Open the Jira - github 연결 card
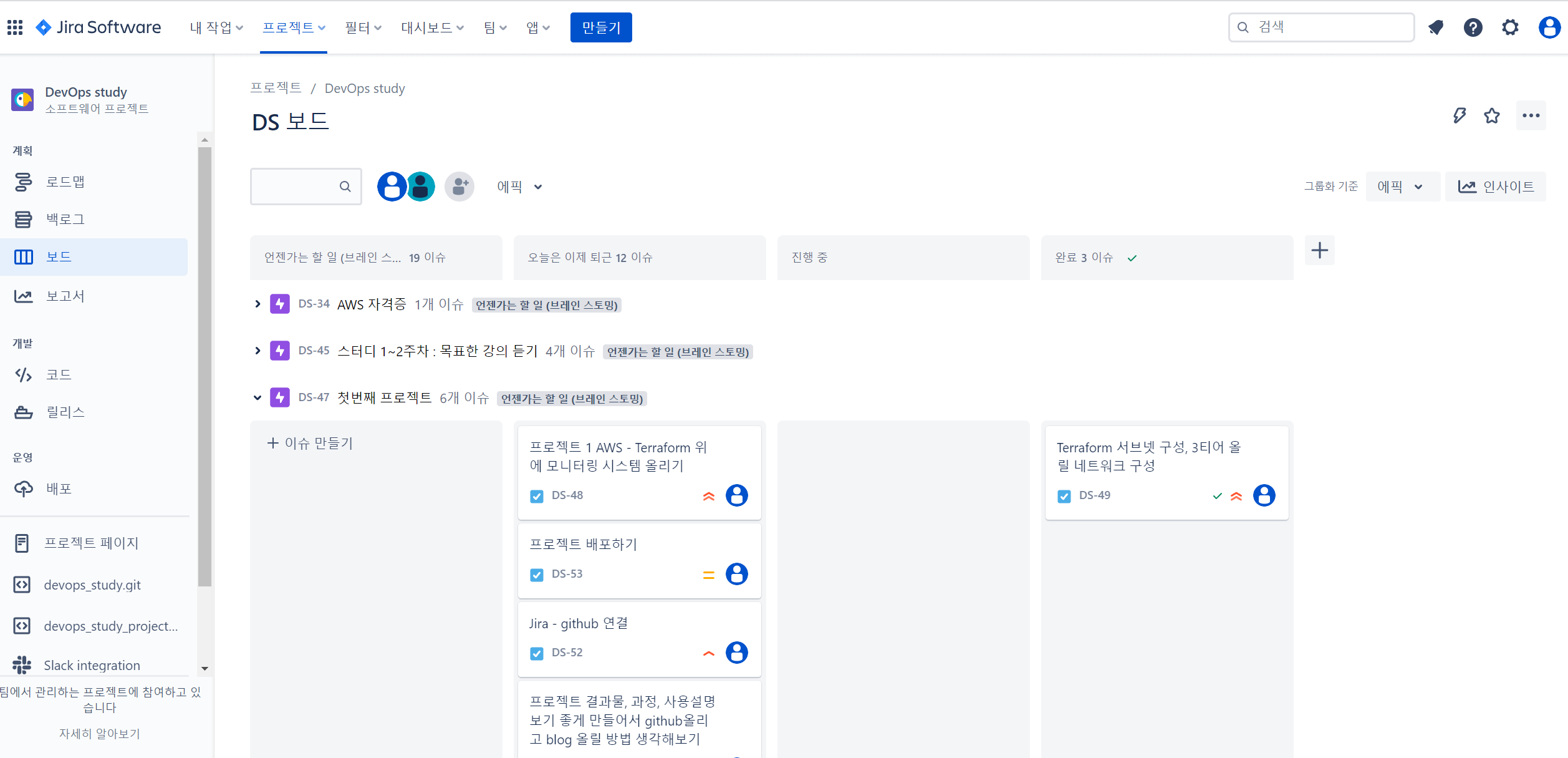1568x758 pixels. (x=639, y=639)
